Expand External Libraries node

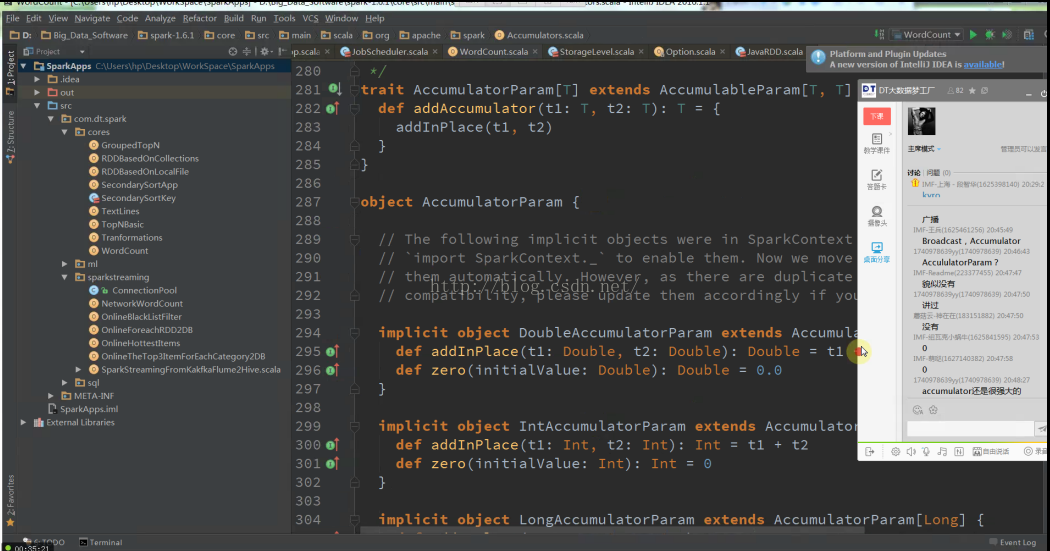coord(23,422)
